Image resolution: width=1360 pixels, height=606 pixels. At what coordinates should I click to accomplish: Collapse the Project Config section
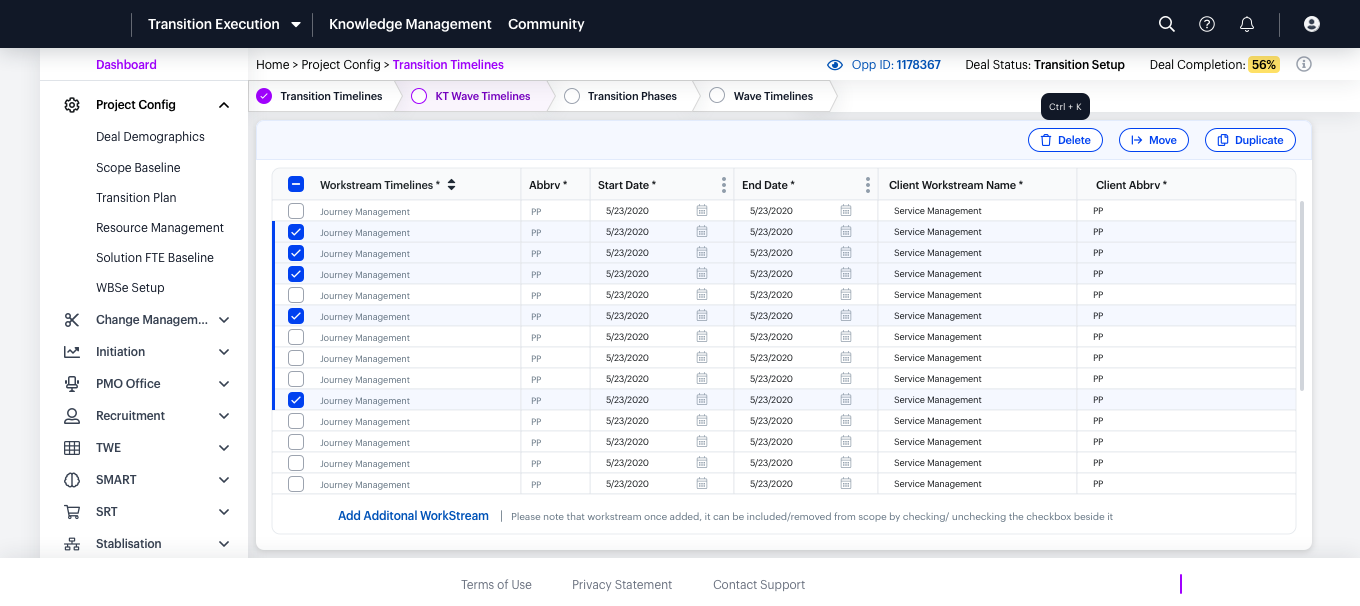coord(224,105)
